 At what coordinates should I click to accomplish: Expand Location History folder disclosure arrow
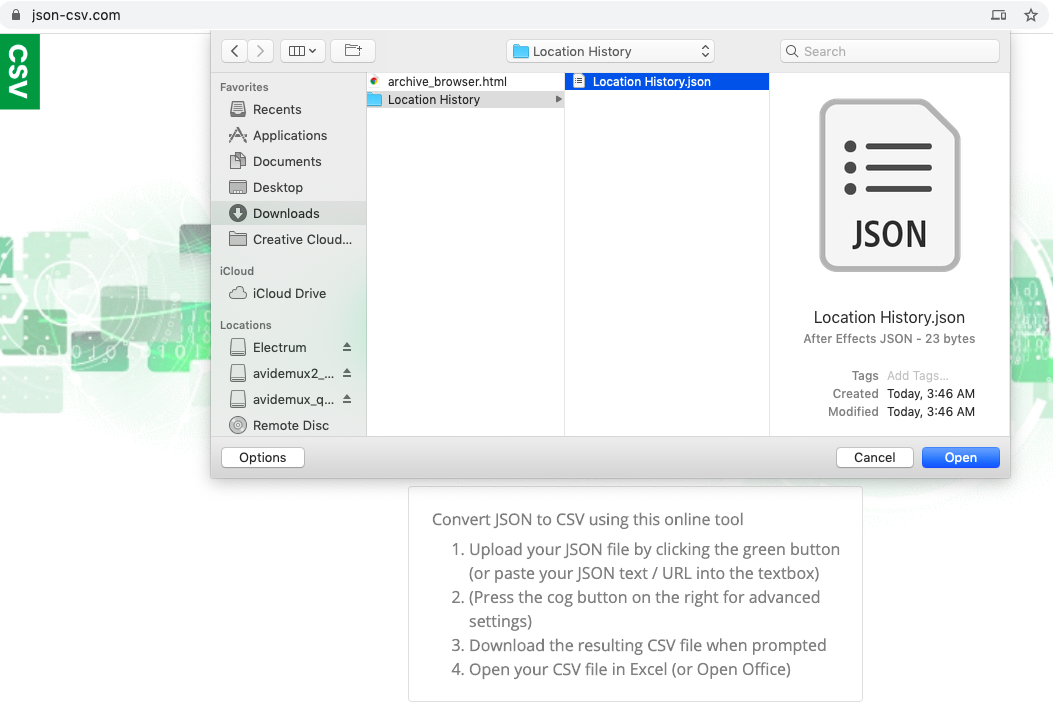click(558, 99)
